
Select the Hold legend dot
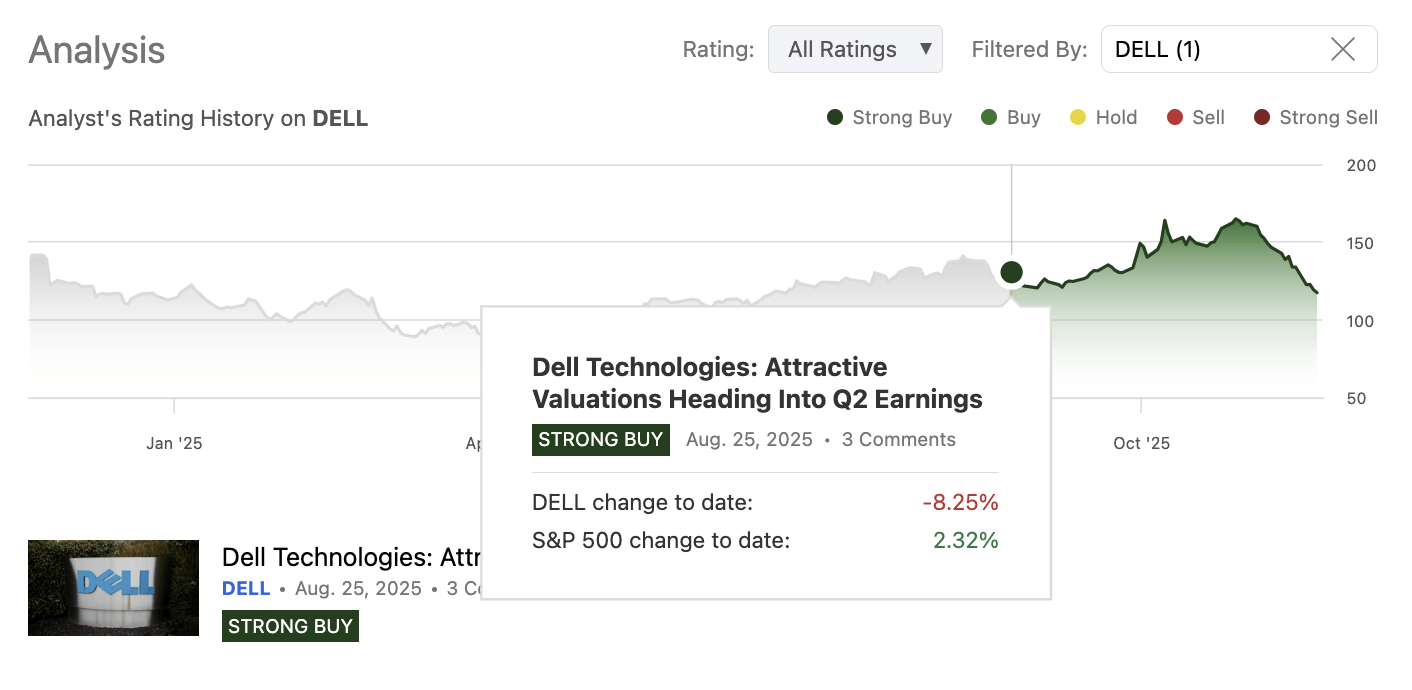(x=1078, y=117)
